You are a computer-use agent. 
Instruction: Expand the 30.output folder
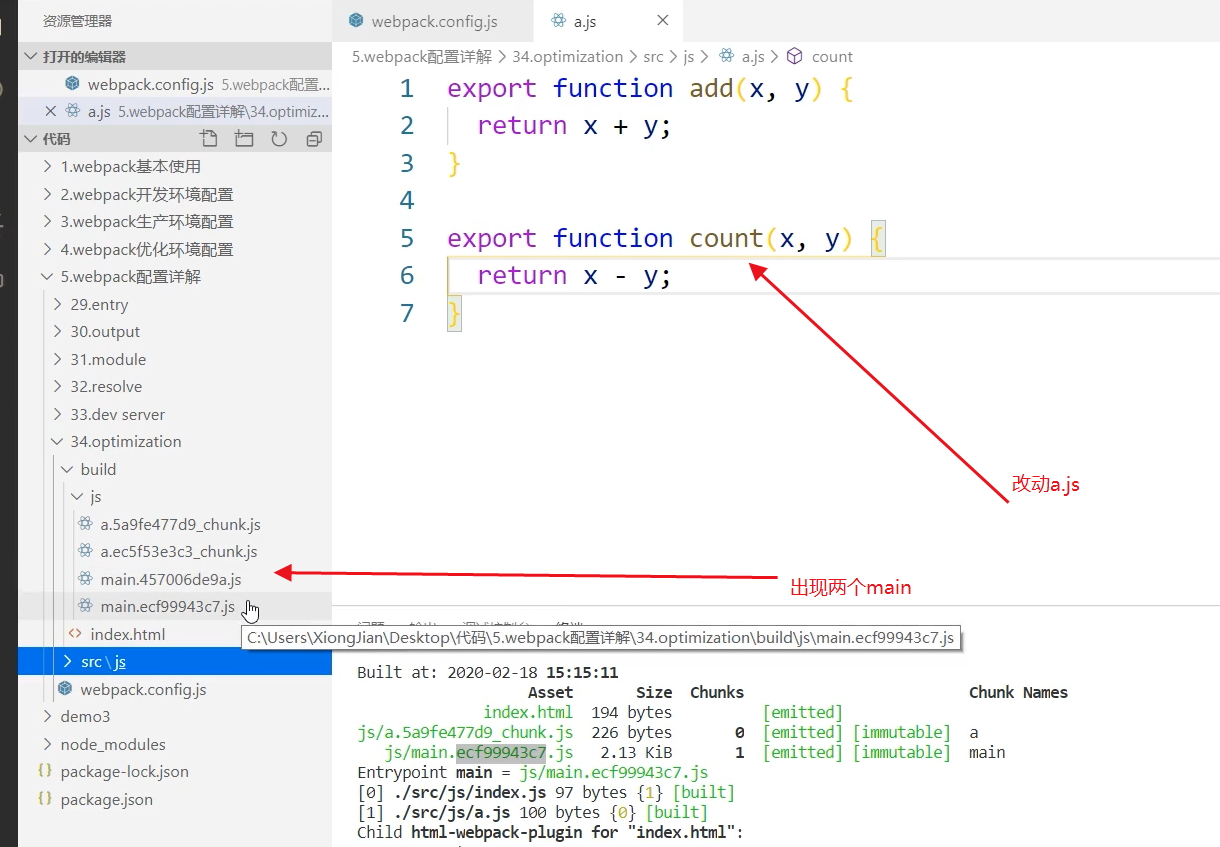175,331
